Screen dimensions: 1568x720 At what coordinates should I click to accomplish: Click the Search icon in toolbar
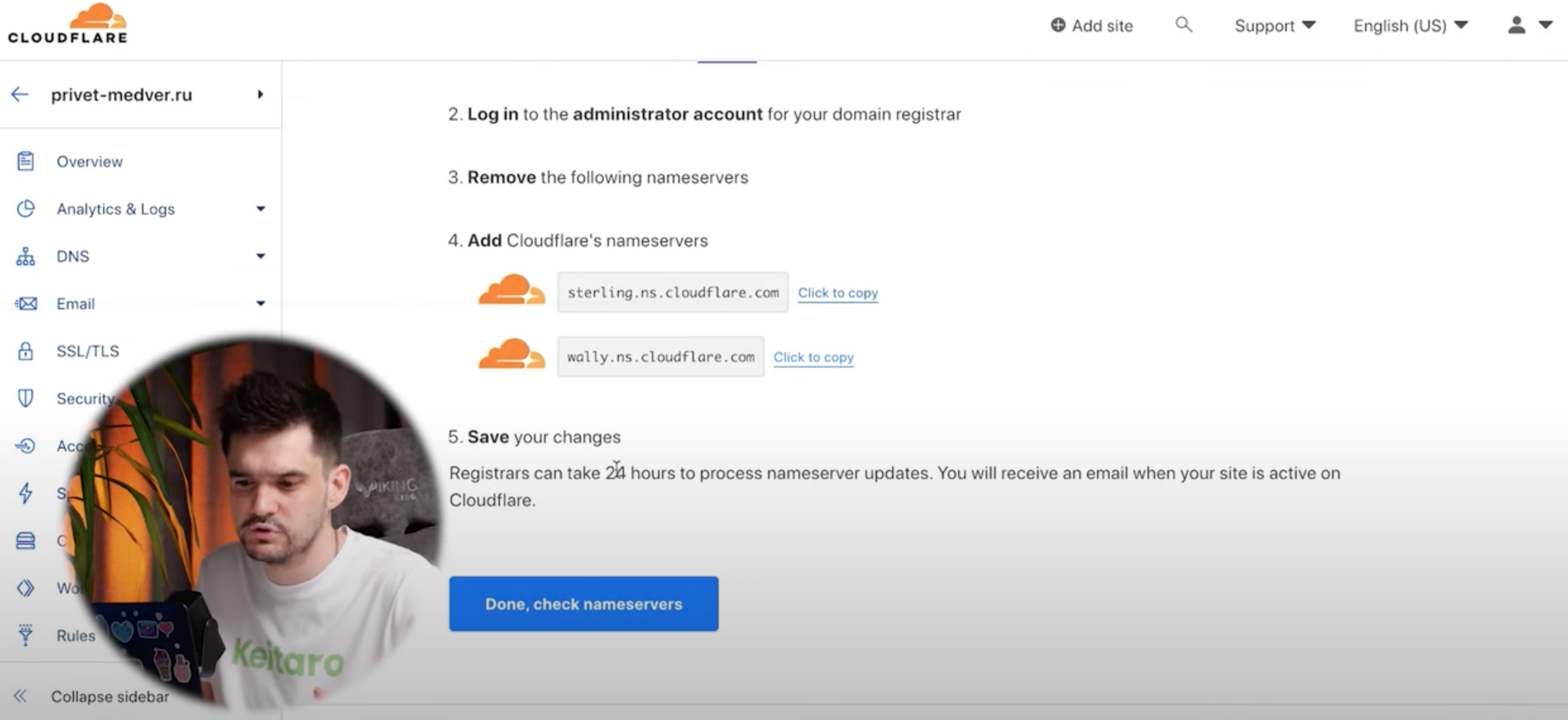[1184, 24]
